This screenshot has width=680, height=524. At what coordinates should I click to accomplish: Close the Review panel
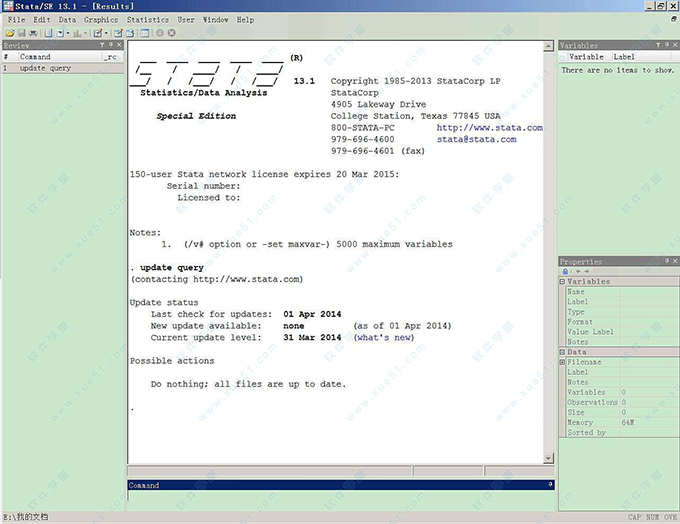pos(119,45)
